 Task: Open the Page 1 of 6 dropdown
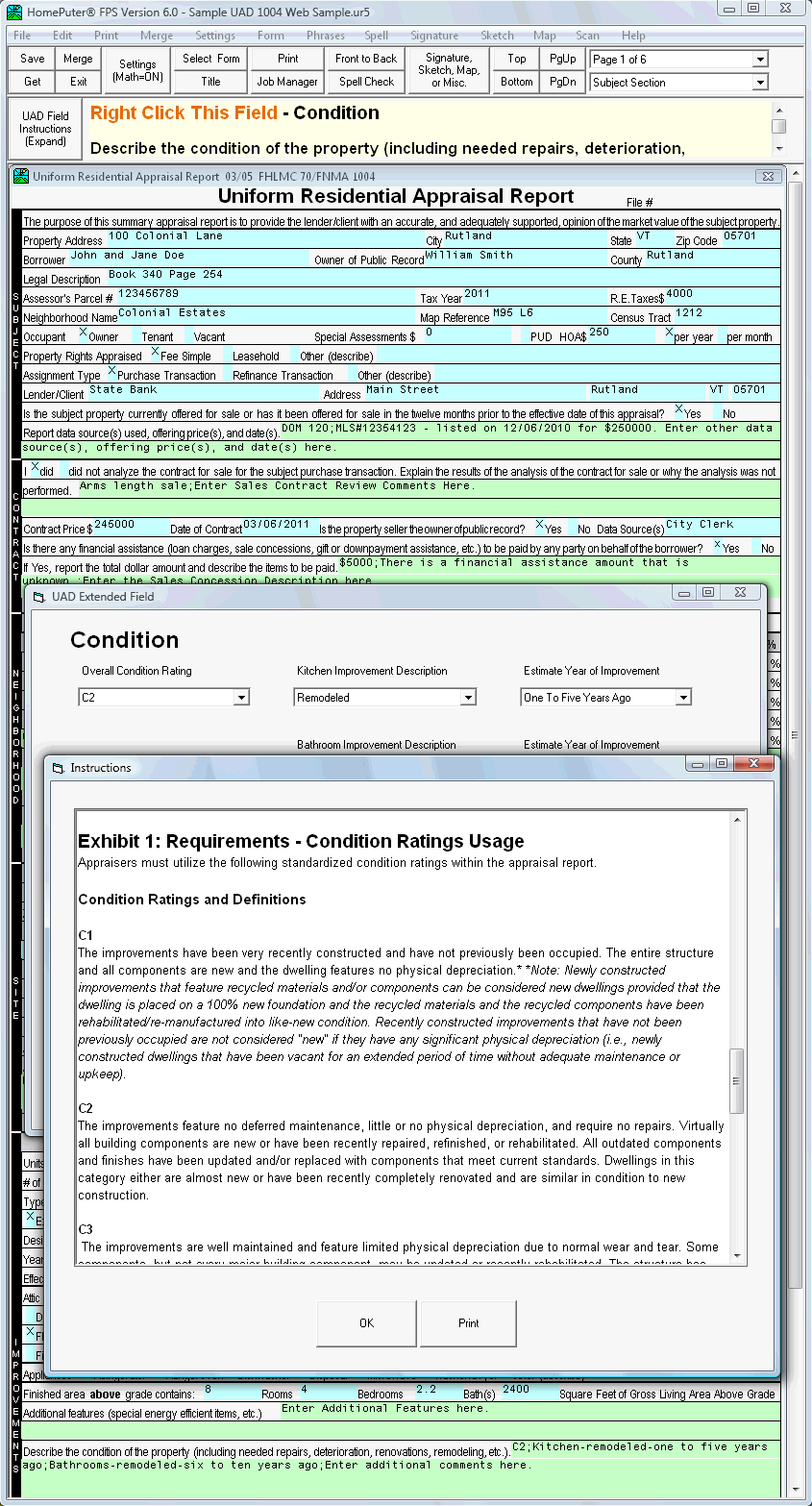(x=760, y=60)
